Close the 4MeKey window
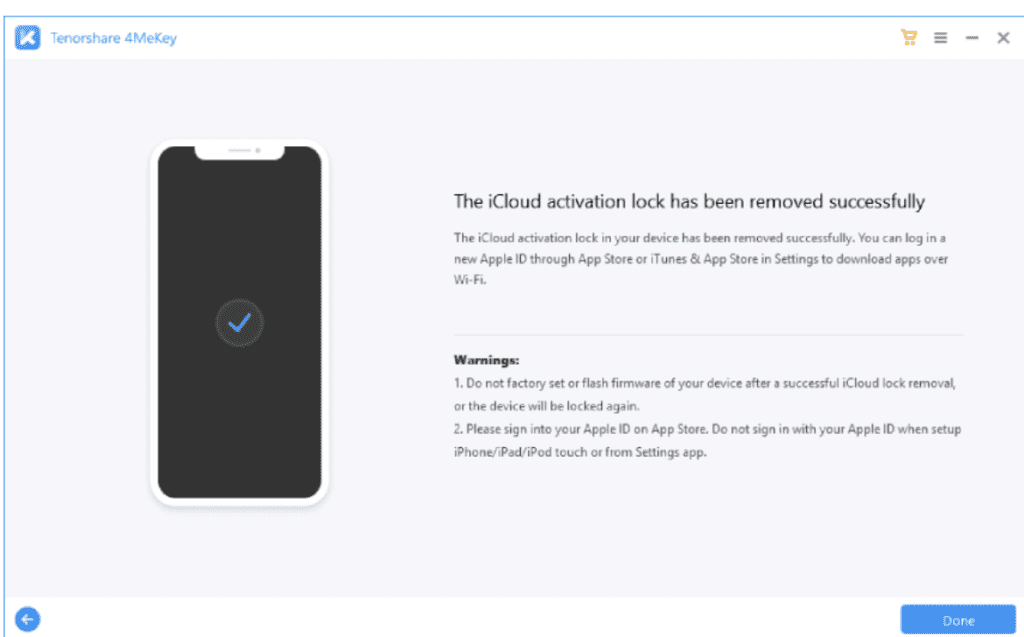The height and width of the screenshot is (637, 1024). (1003, 38)
